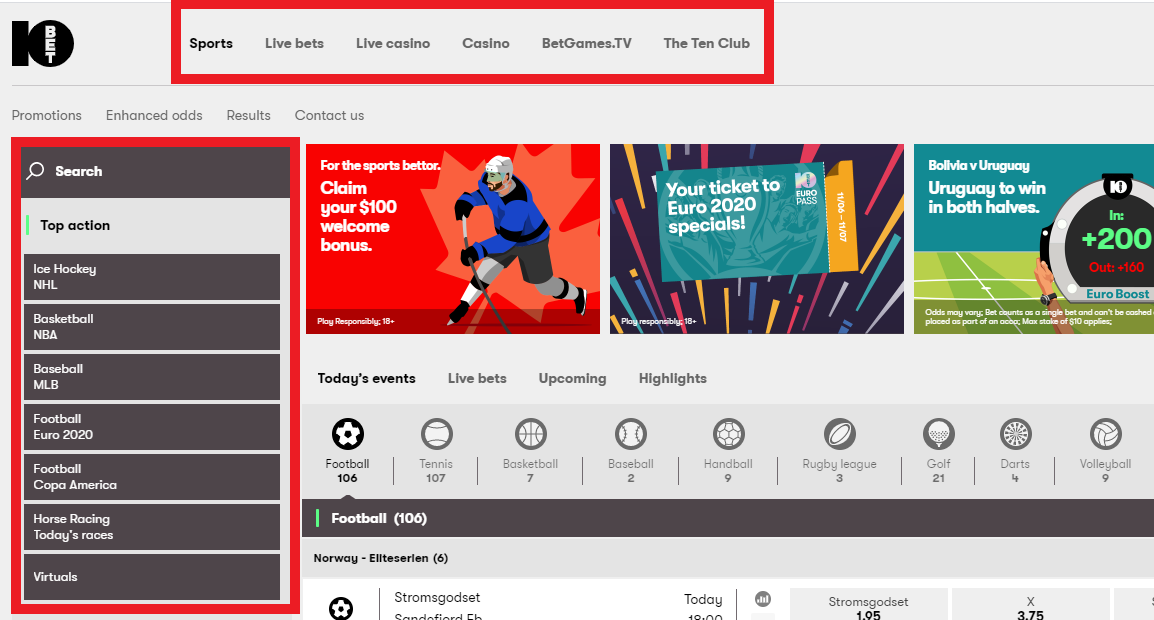This screenshot has height=620, width=1154.
Task: Open Horse Racing Today's races
Action: click(x=152, y=527)
